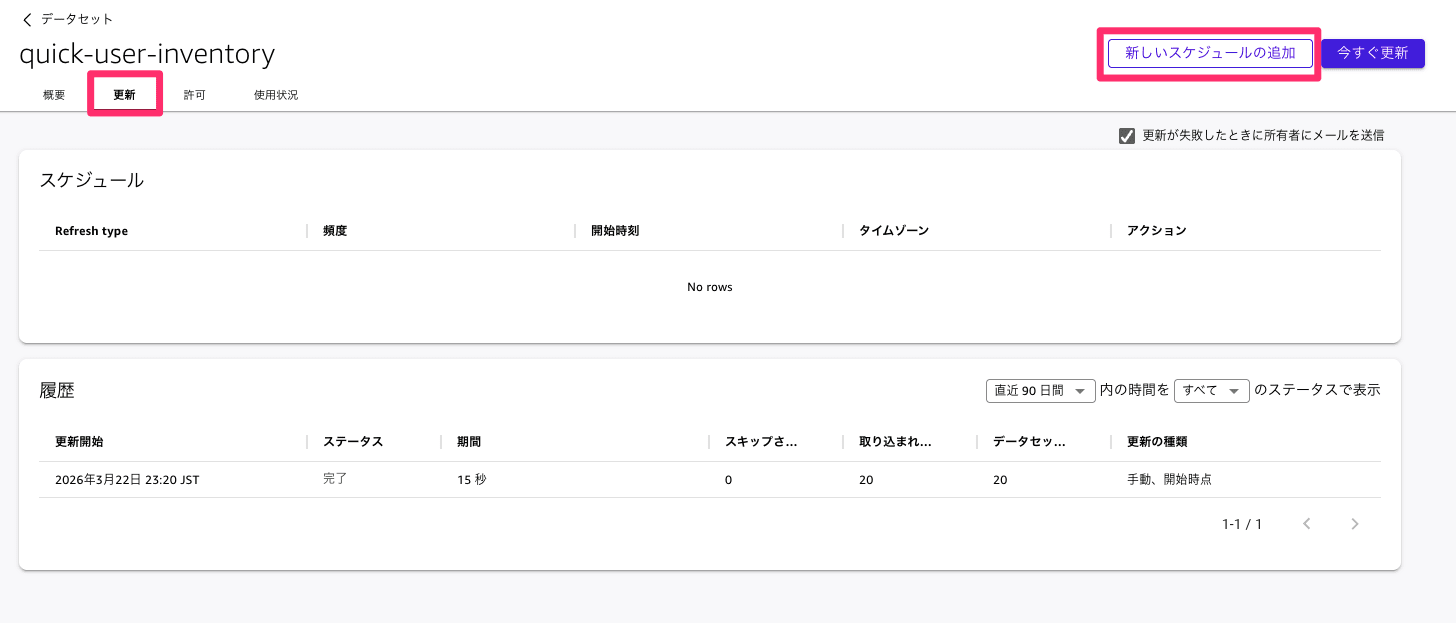Go to the next page of history
Image resolution: width=1456 pixels, height=623 pixels.
coord(1355,523)
